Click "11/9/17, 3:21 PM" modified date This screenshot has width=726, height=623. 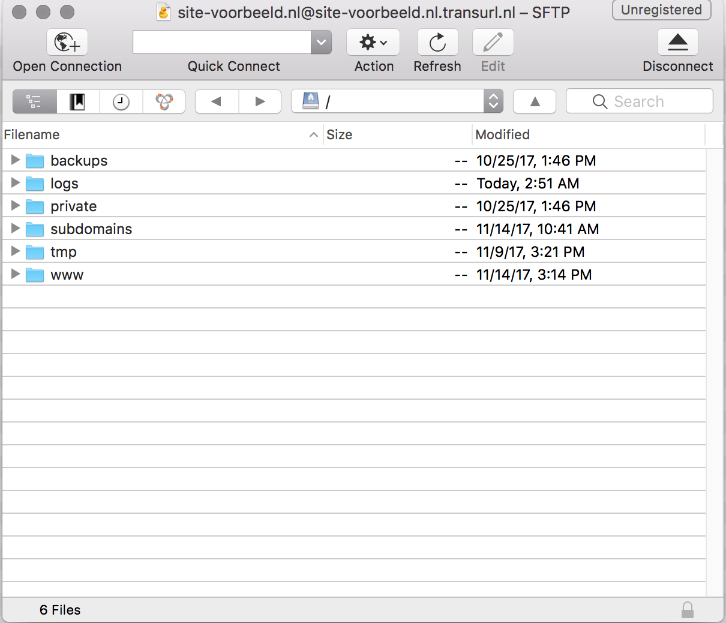pyautogui.click(x=531, y=252)
